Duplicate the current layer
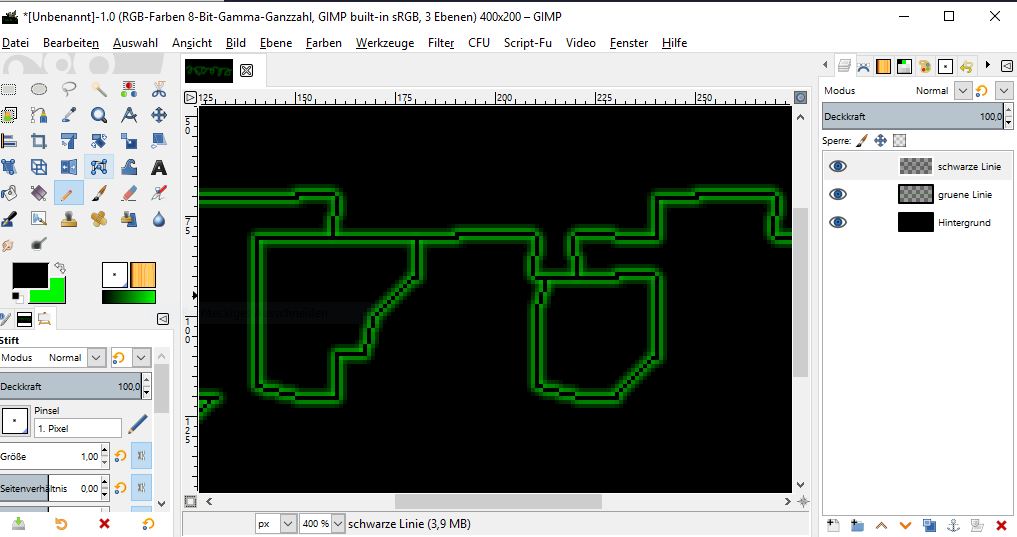The height and width of the screenshot is (537, 1017). (x=929, y=525)
